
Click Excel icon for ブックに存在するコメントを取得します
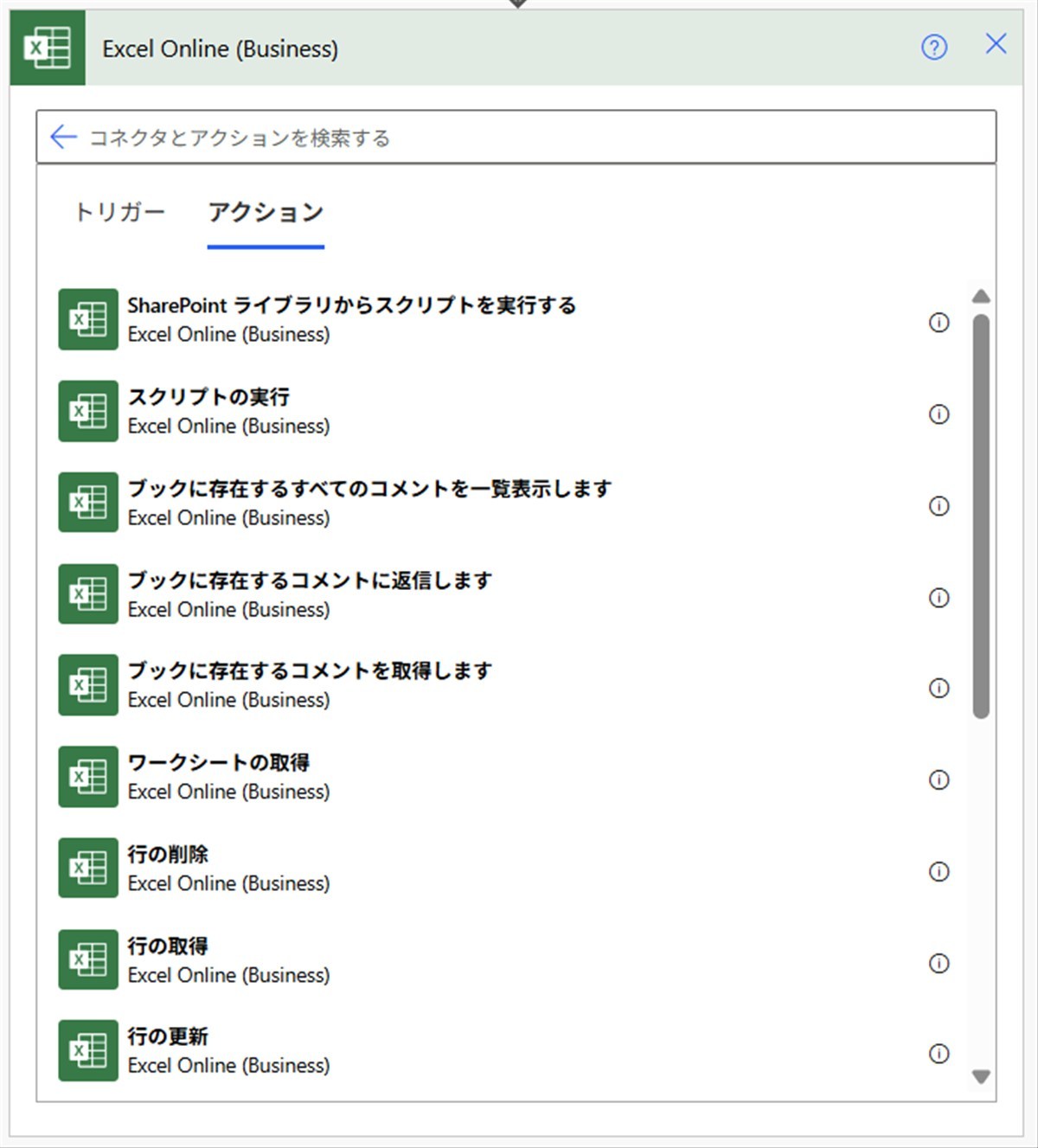point(88,685)
